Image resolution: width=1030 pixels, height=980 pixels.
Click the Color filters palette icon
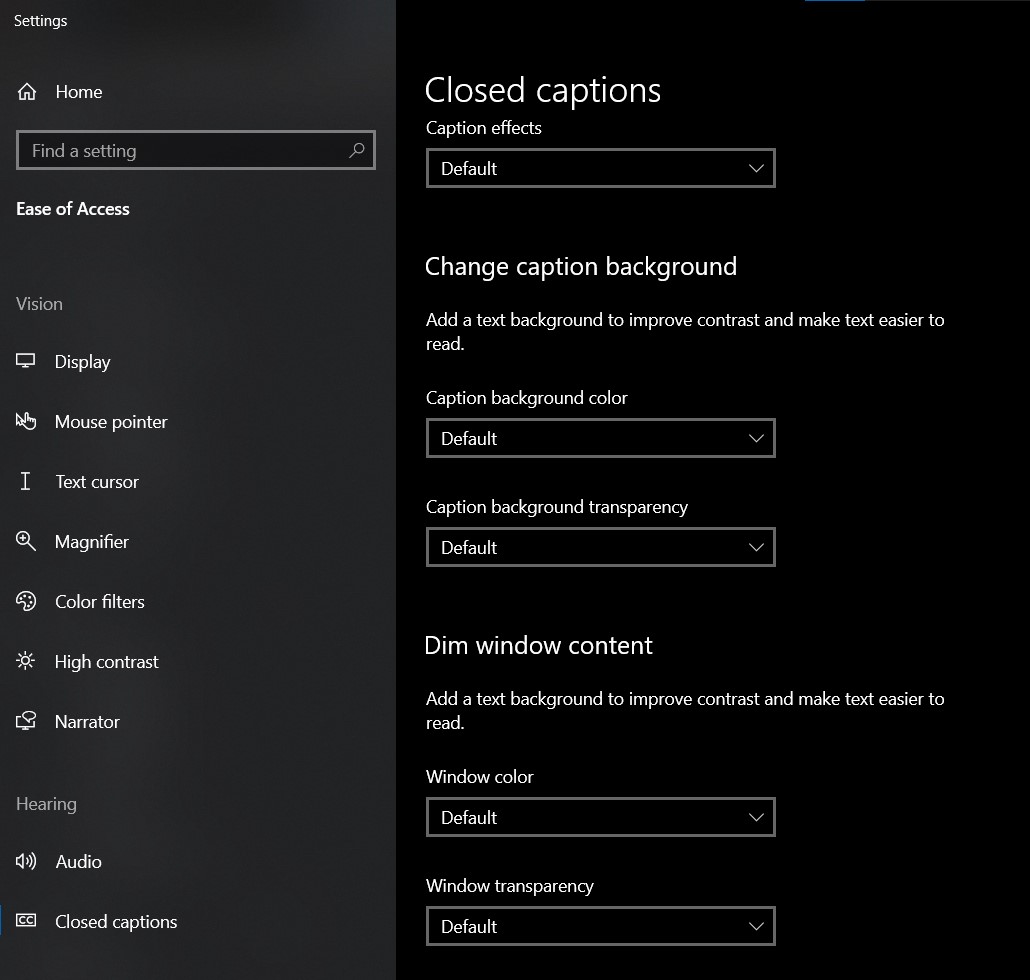point(26,601)
